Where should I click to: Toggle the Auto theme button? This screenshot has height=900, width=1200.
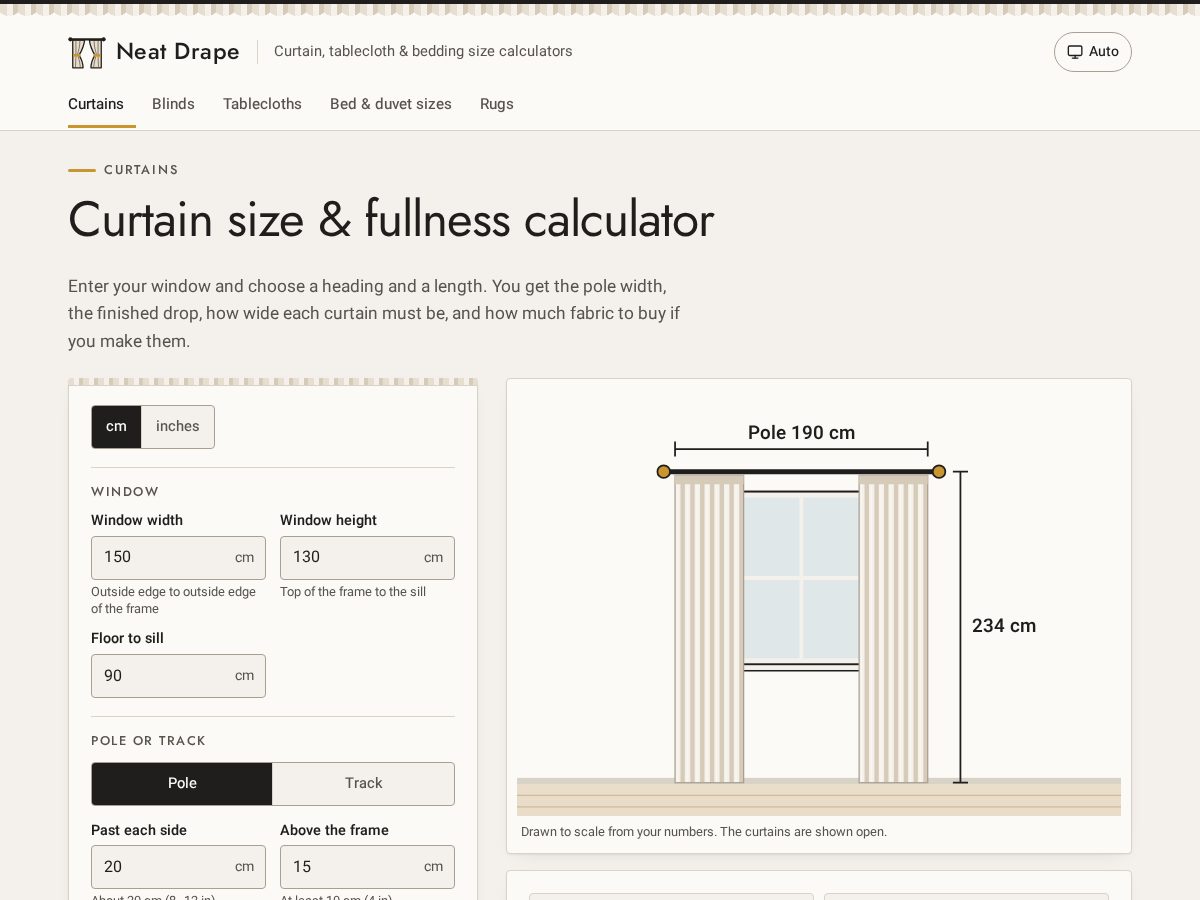click(1093, 52)
